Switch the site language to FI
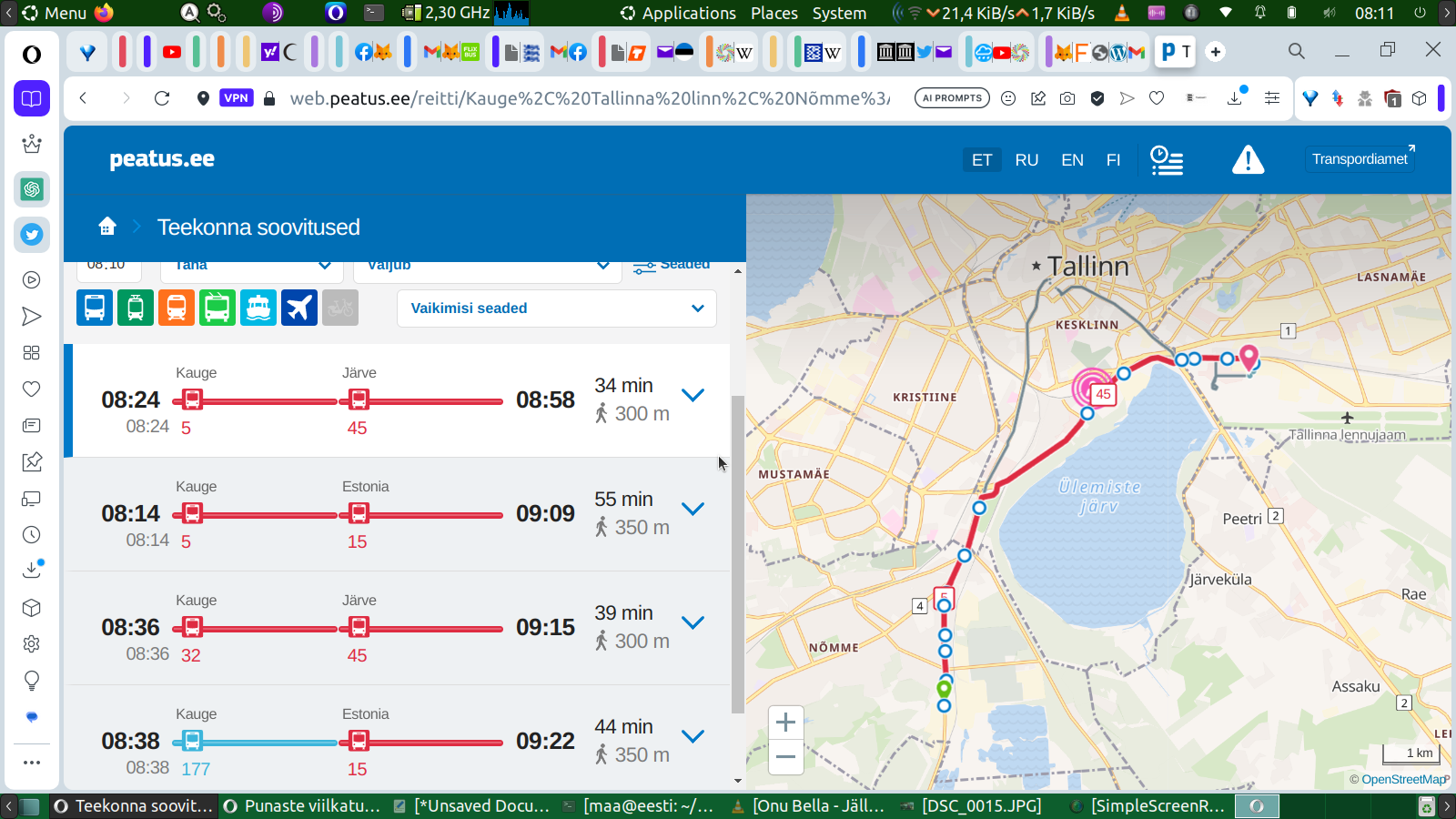1456x819 pixels. 1113,160
